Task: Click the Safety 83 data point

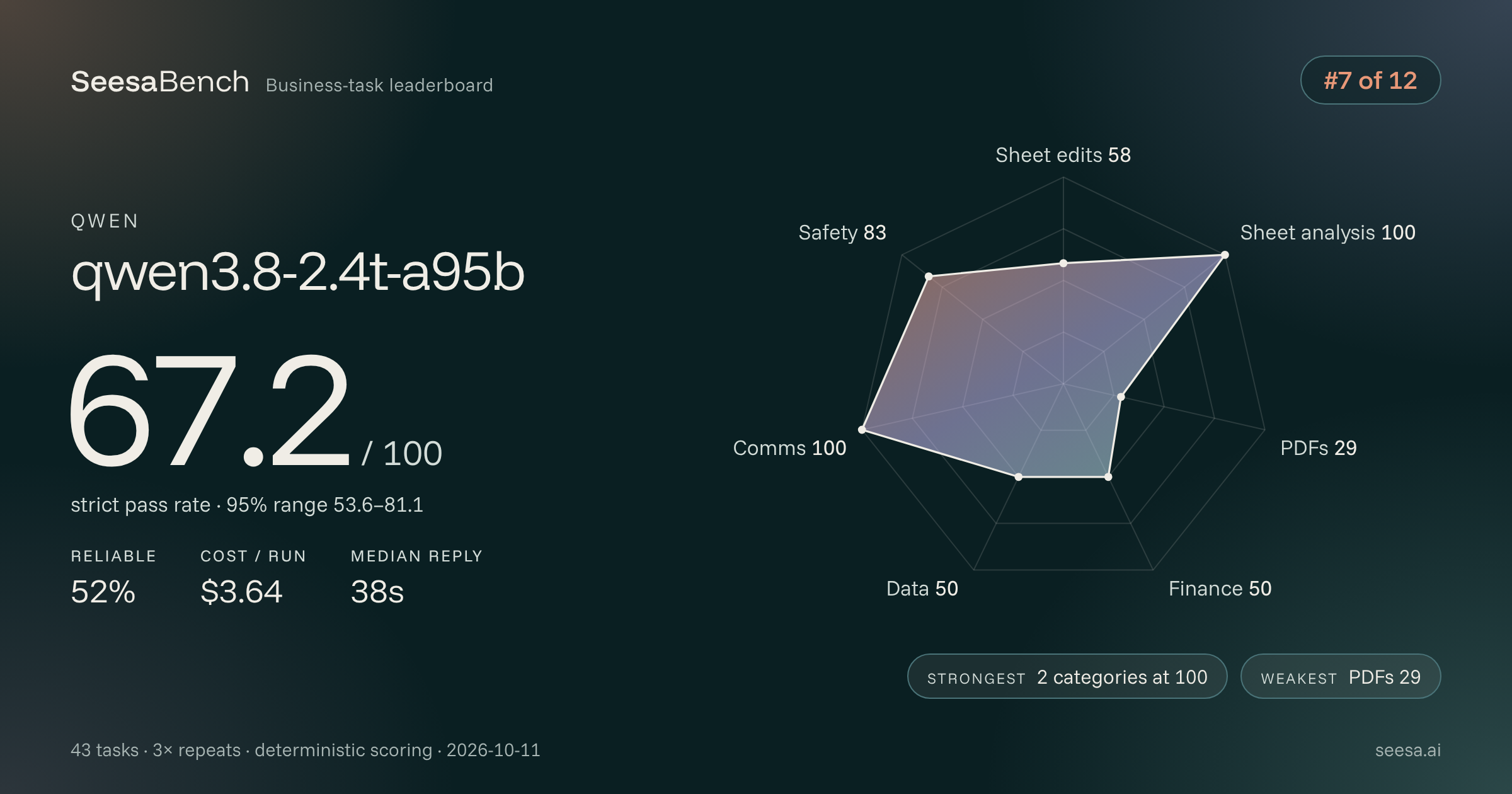Action: point(929,276)
